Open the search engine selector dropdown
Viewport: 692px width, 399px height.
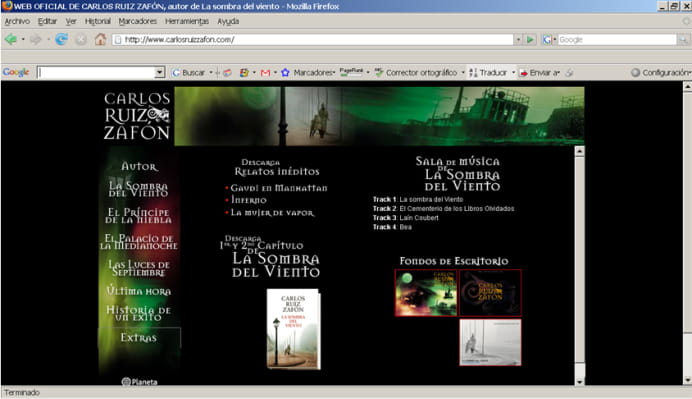[555, 40]
